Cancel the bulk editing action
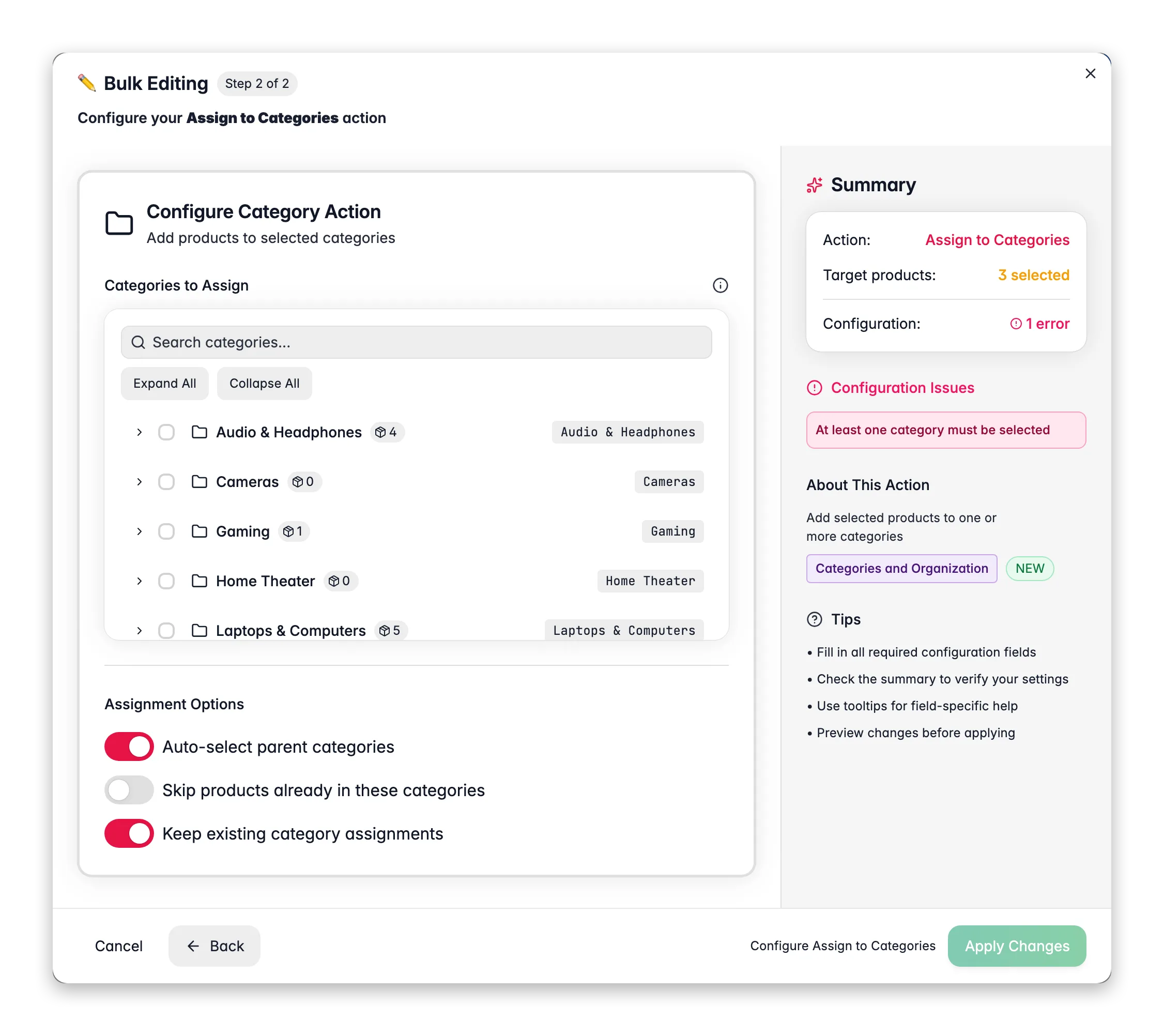The image size is (1164, 1036). pos(118,946)
